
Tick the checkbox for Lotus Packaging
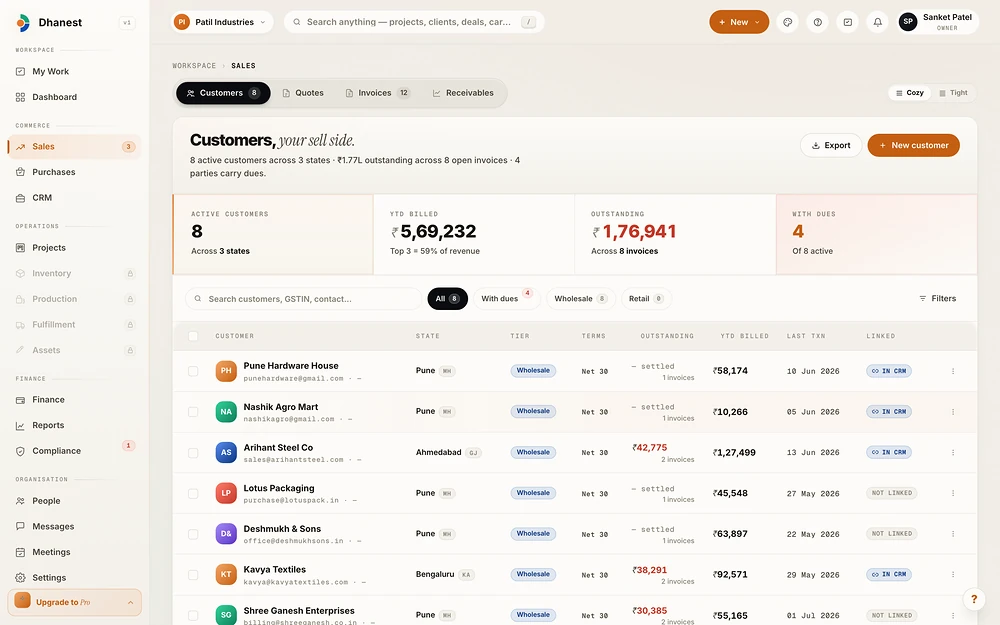coord(193,494)
